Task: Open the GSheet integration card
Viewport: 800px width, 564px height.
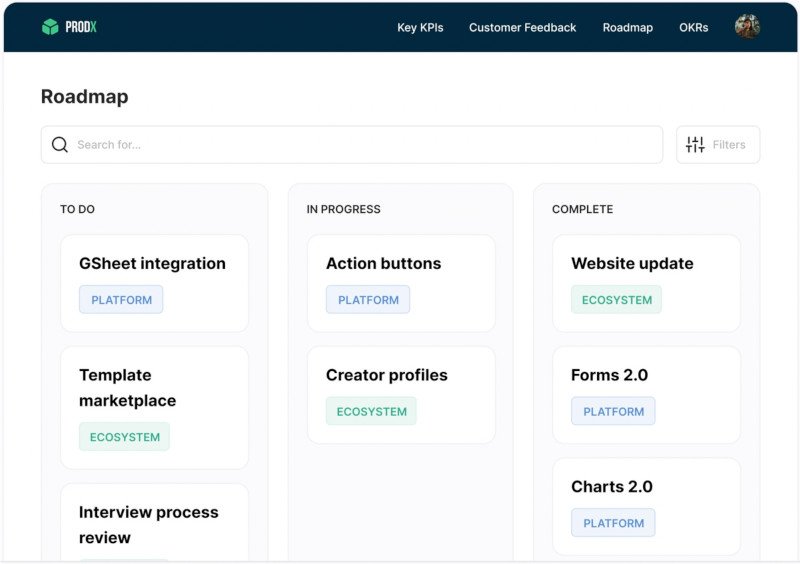Action: tap(155, 283)
